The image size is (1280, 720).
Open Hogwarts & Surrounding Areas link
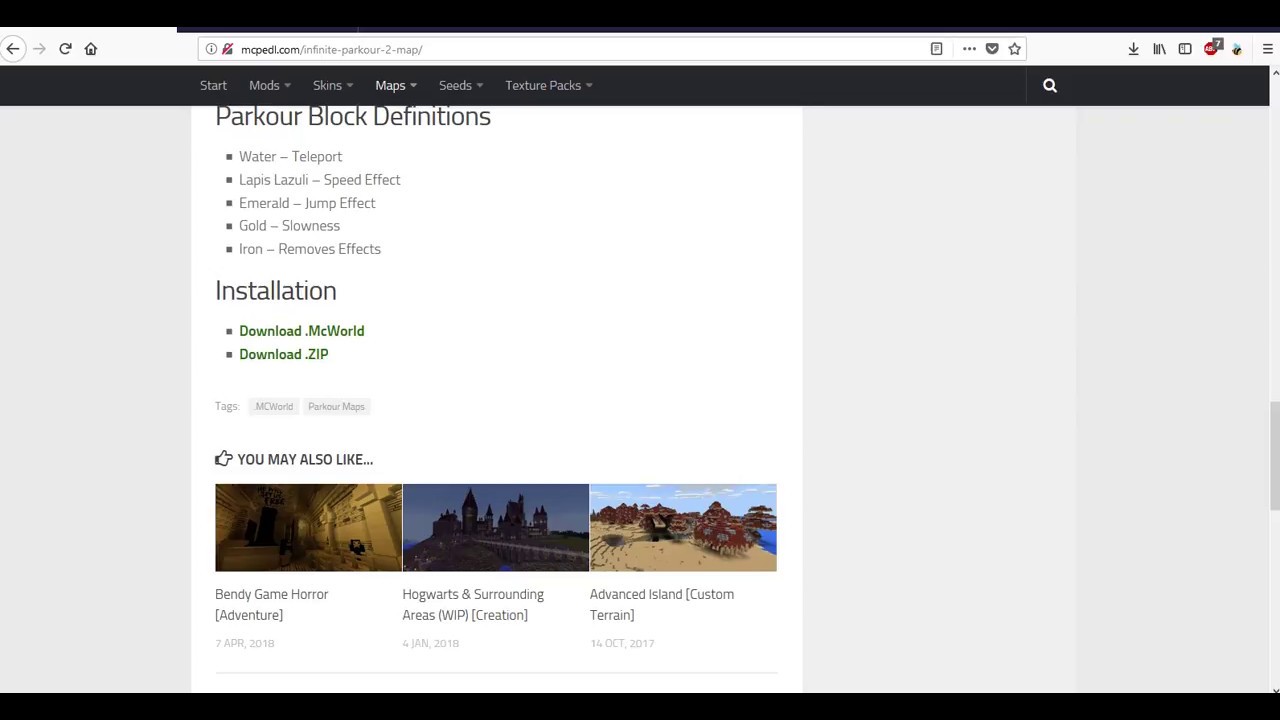[x=473, y=605]
